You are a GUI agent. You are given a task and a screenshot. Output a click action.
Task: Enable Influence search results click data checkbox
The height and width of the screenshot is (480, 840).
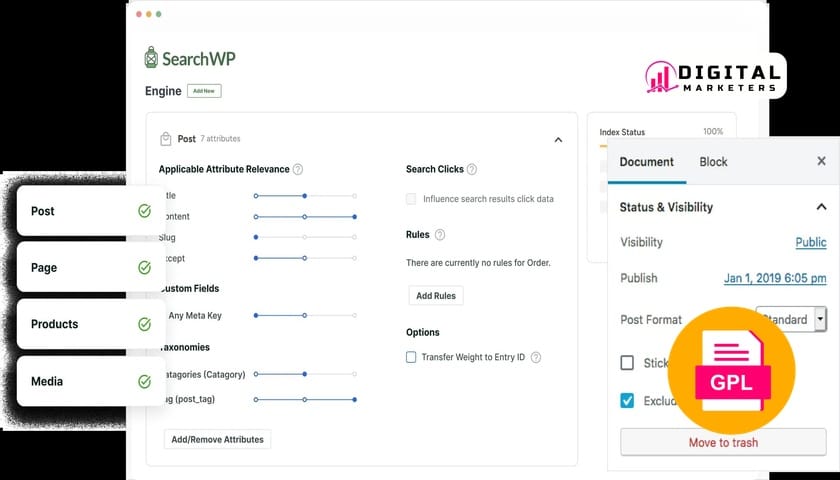pos(411,199)
